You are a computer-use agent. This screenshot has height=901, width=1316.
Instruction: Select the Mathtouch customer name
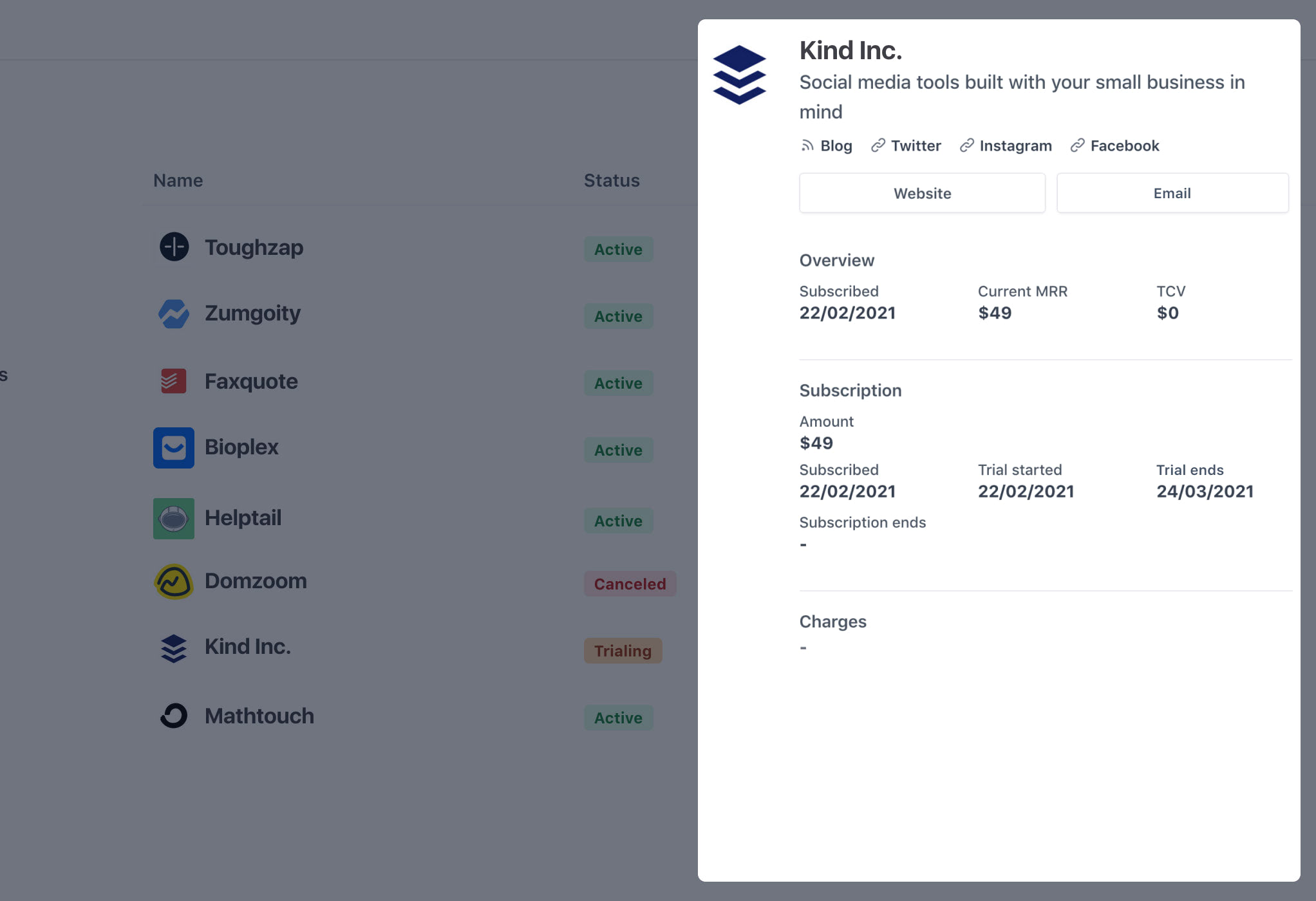[x=259, y=716]
